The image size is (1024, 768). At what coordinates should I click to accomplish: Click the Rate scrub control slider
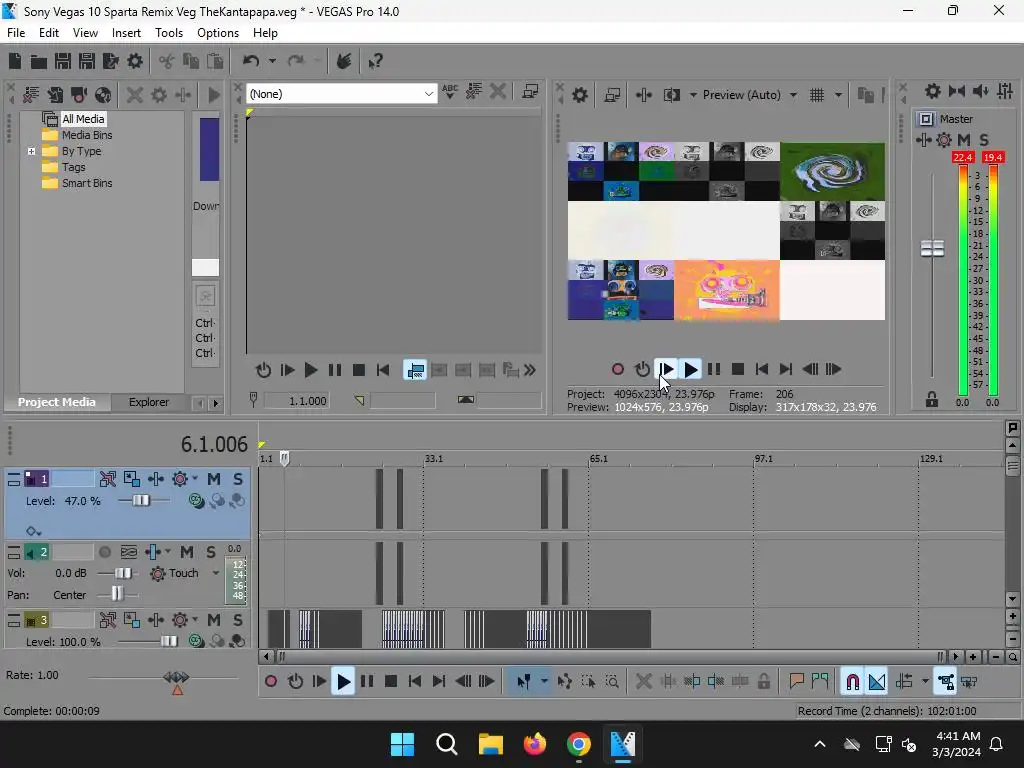point(176,677)
